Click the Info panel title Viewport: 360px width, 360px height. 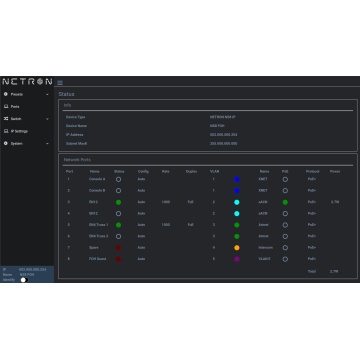(x=67, y=105)
